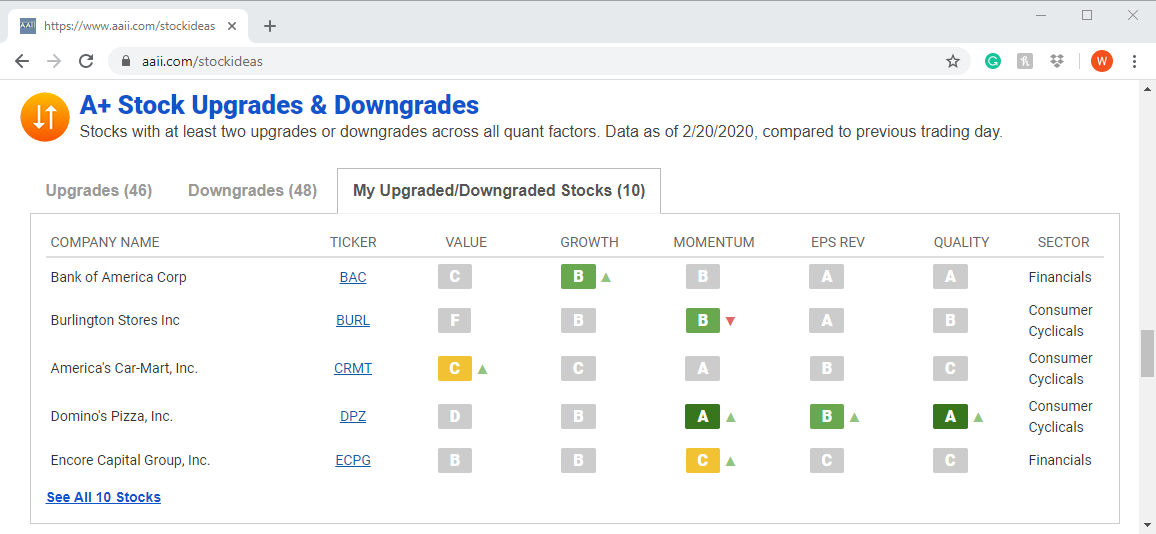The height and width of the screenshot is (534, 1156).
Task: Click the VALUE column header
Action: point(466,242)
